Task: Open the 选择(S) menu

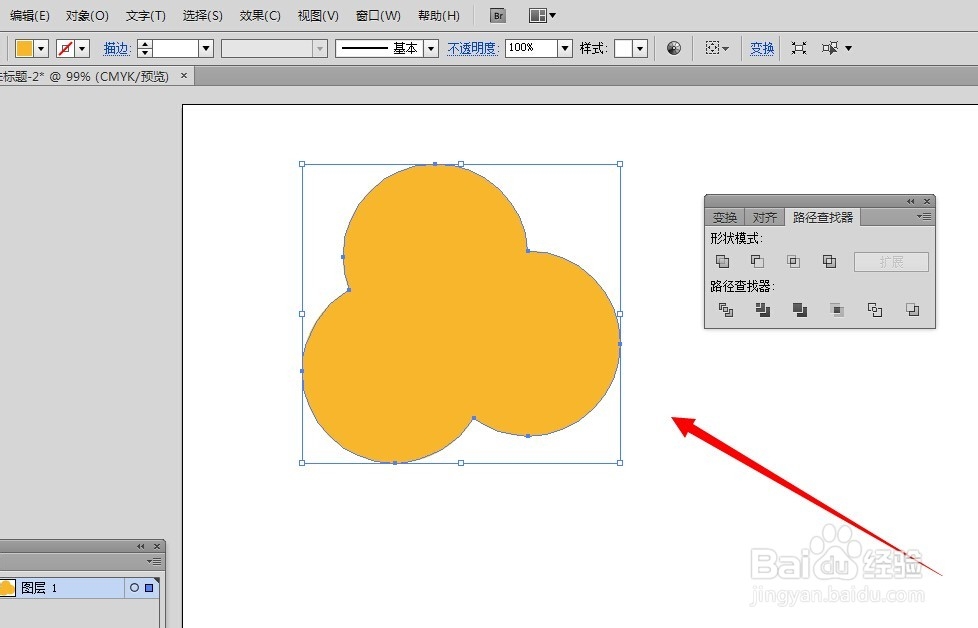Action: (203, 16)
